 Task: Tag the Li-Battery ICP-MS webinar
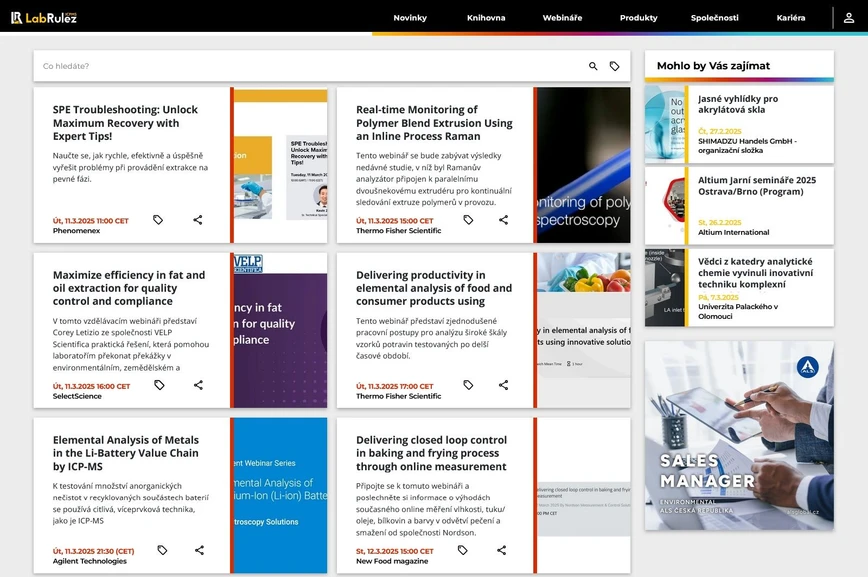(x=162, y=550)
